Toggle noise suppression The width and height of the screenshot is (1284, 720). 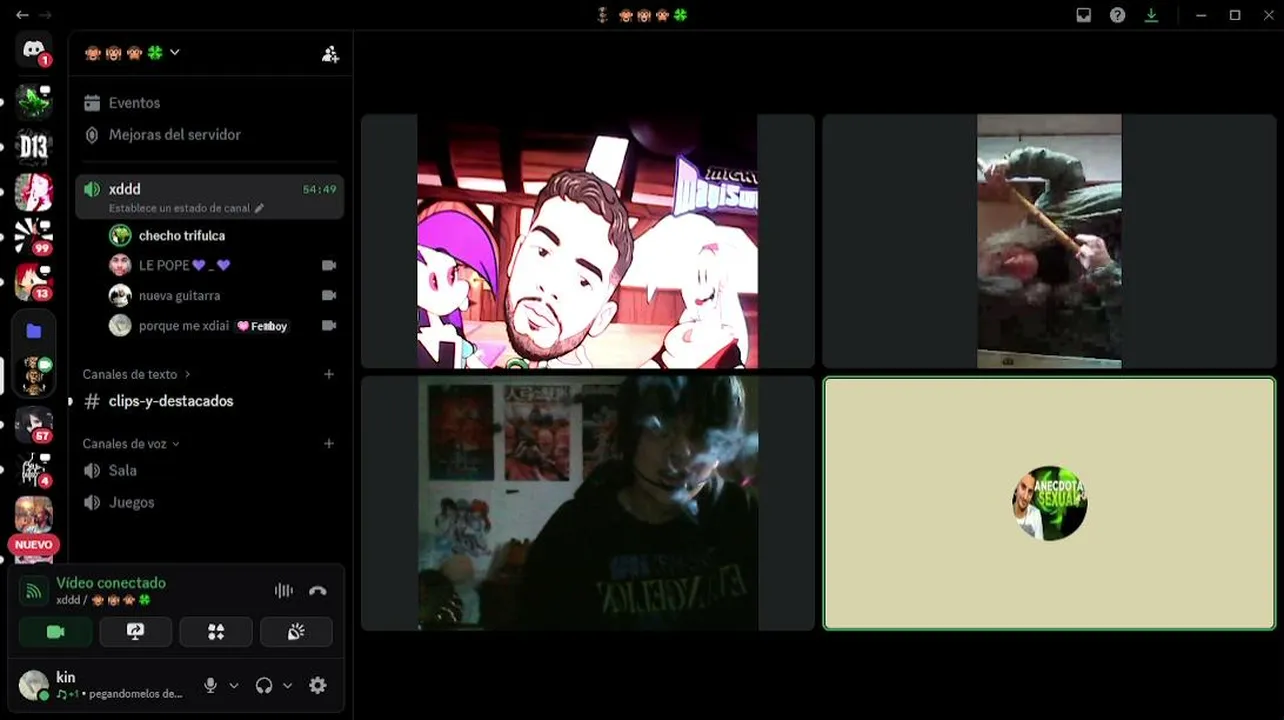click(284, 591)
